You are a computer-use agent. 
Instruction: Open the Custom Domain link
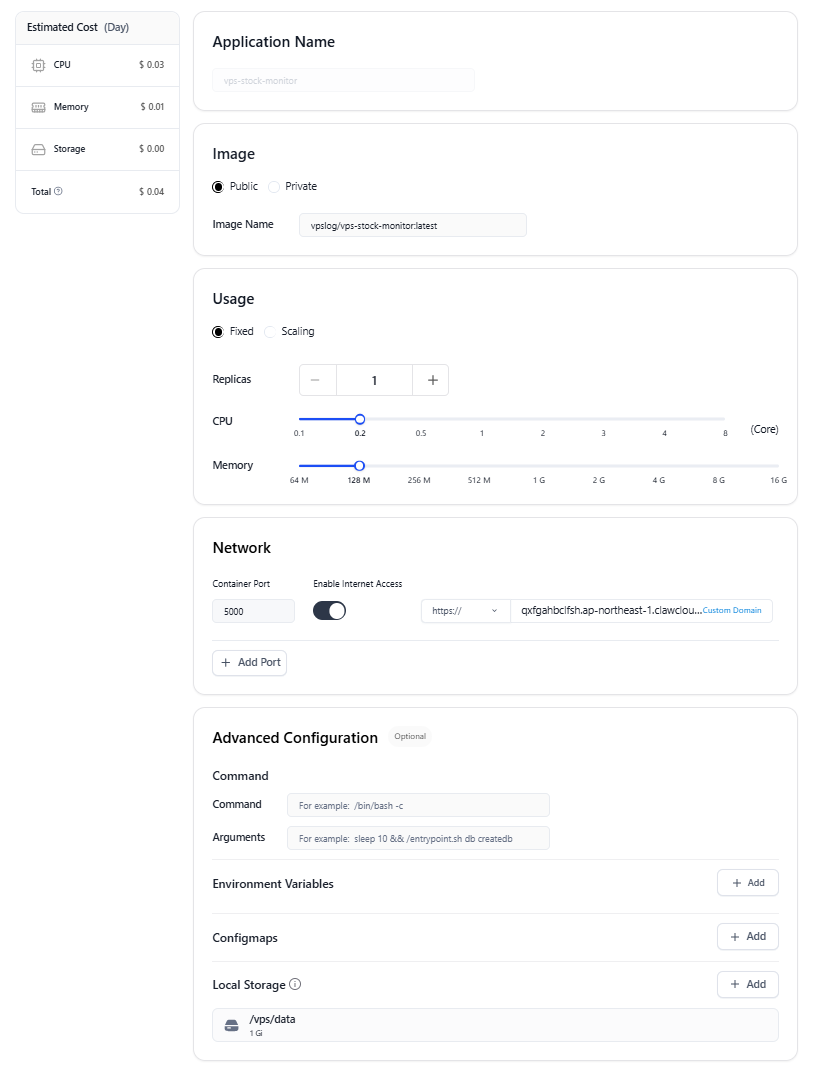coord(732,610)
